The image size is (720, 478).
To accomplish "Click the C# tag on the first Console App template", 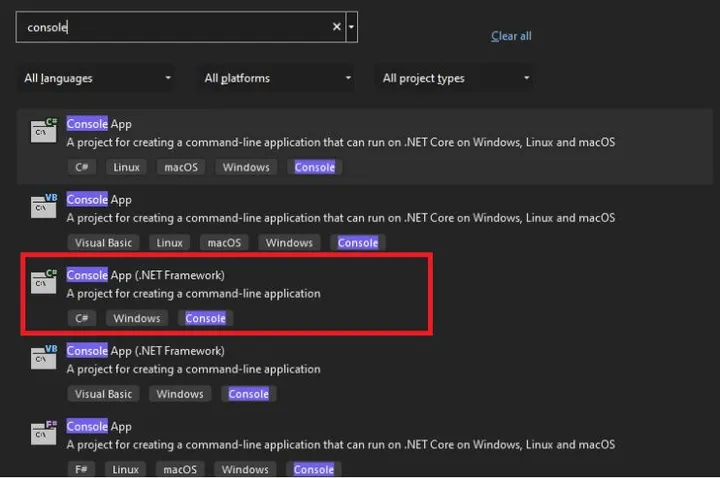I will [x=82, y=167].
